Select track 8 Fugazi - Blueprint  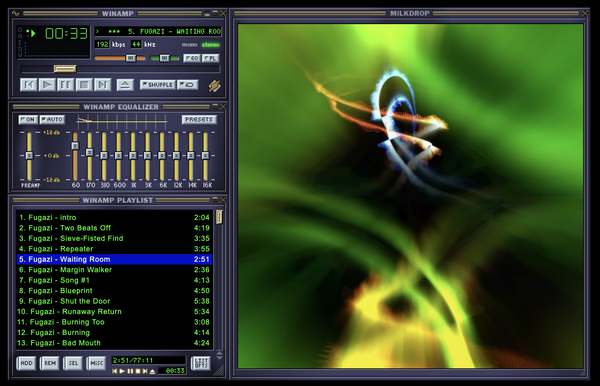(x=114, y=290)
